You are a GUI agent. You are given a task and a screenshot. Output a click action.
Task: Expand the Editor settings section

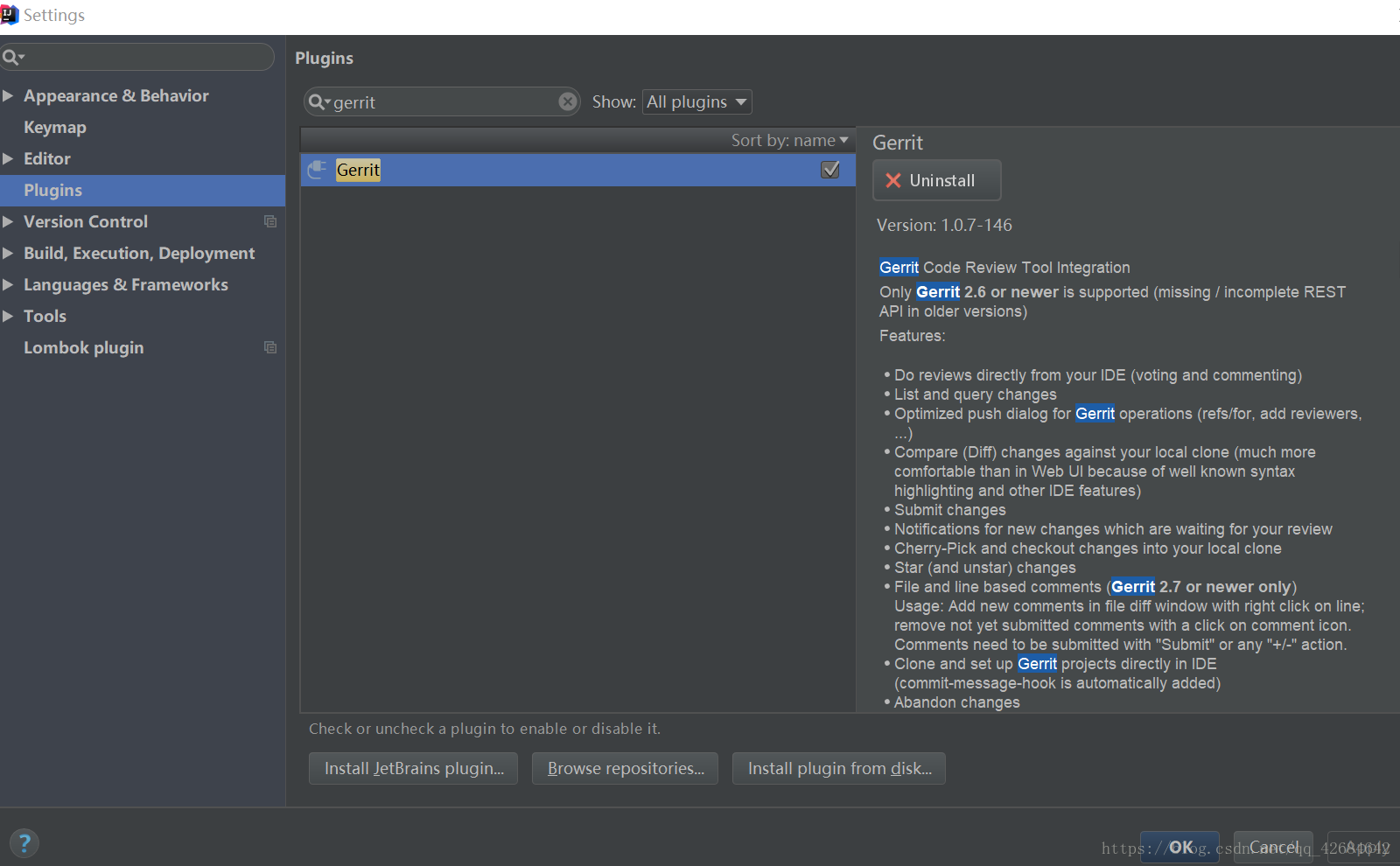pos(8,158)
